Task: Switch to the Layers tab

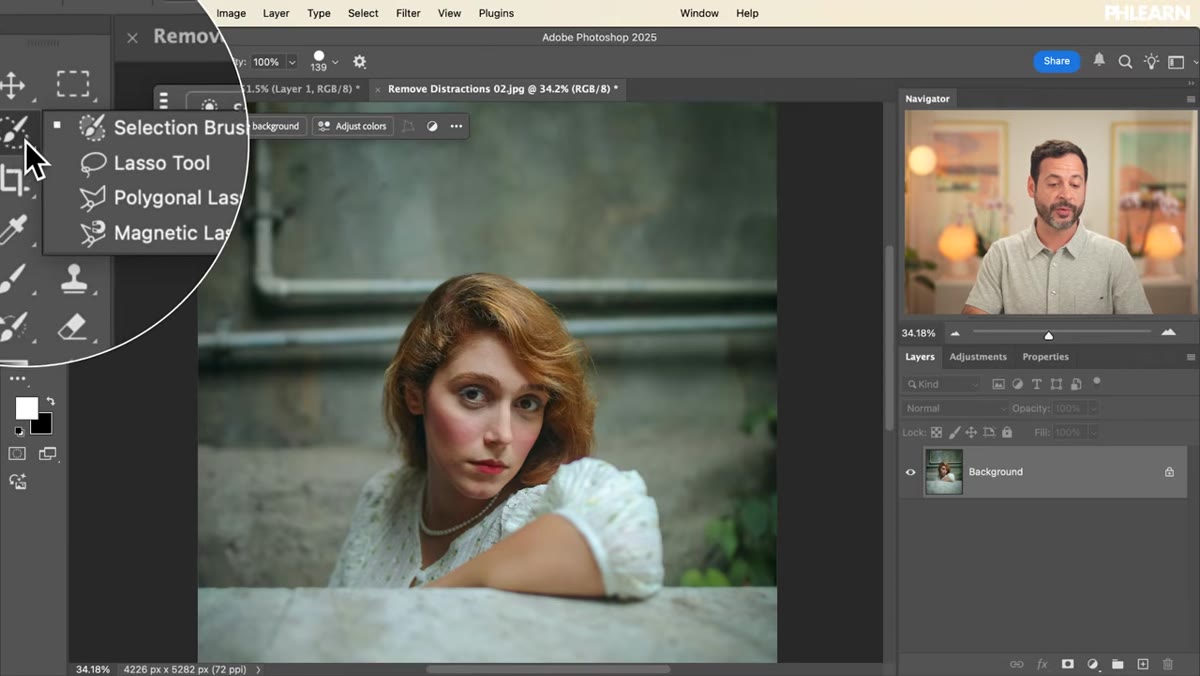Action: 919,357
